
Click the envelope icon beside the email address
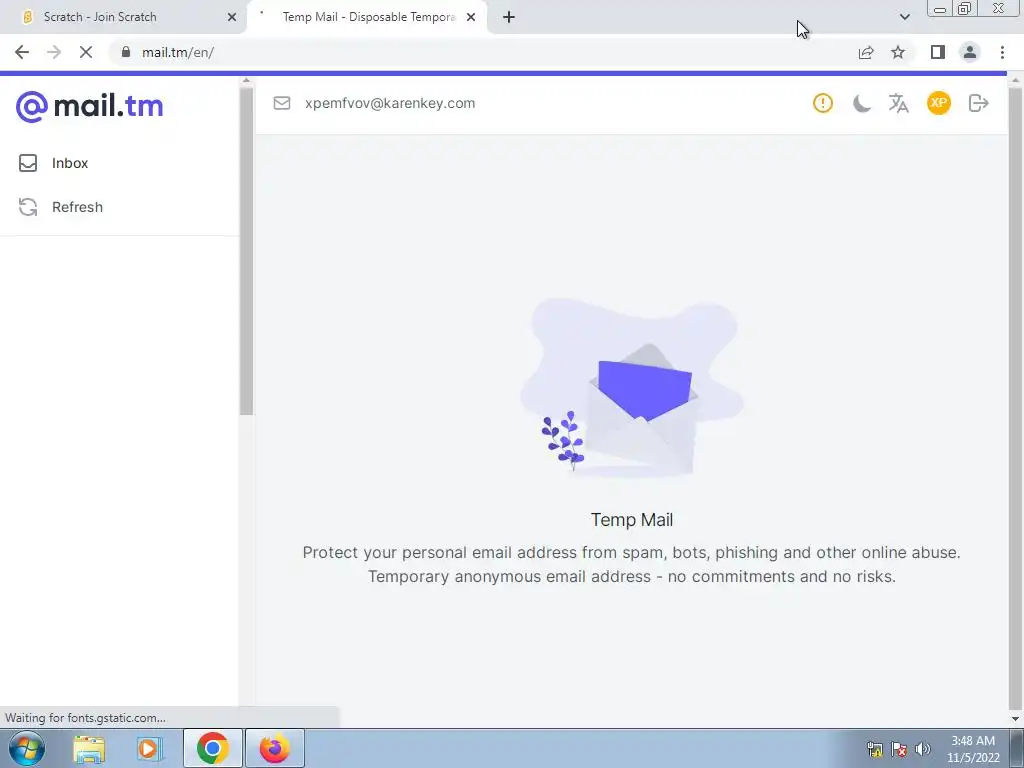click(281, 103)
